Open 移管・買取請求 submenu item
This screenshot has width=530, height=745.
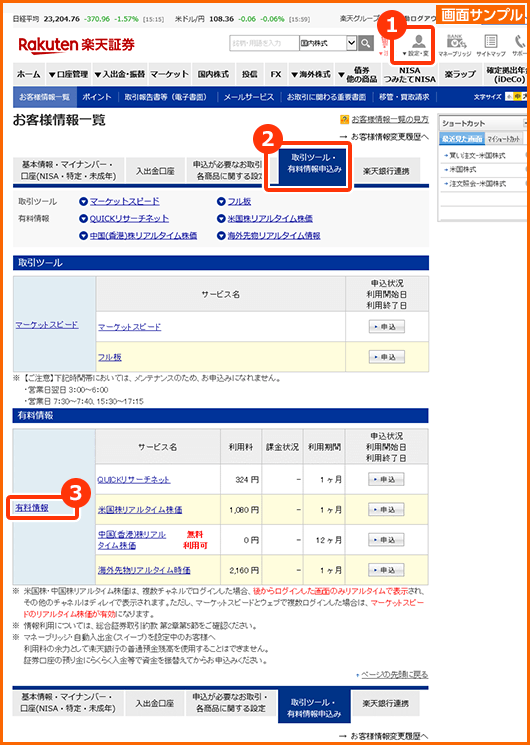(x=405, y=97)
